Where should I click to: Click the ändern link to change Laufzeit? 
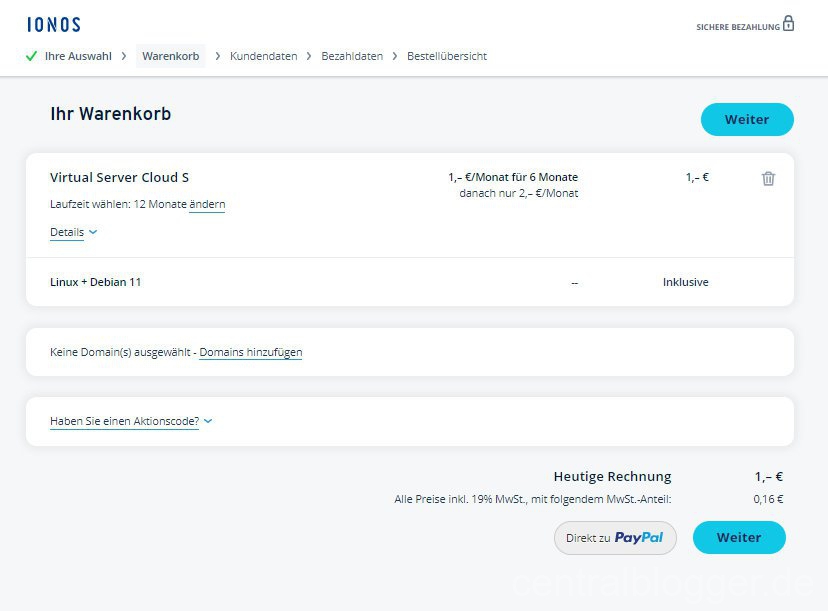tap(207, 205)
